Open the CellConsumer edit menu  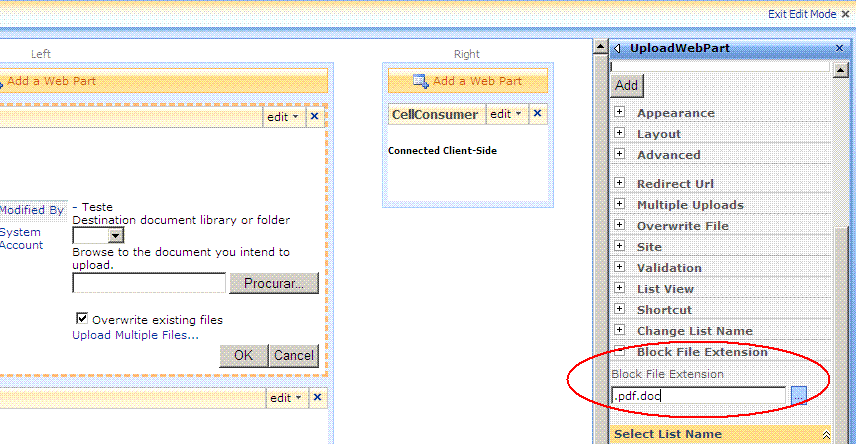click(x=506, y=114)
